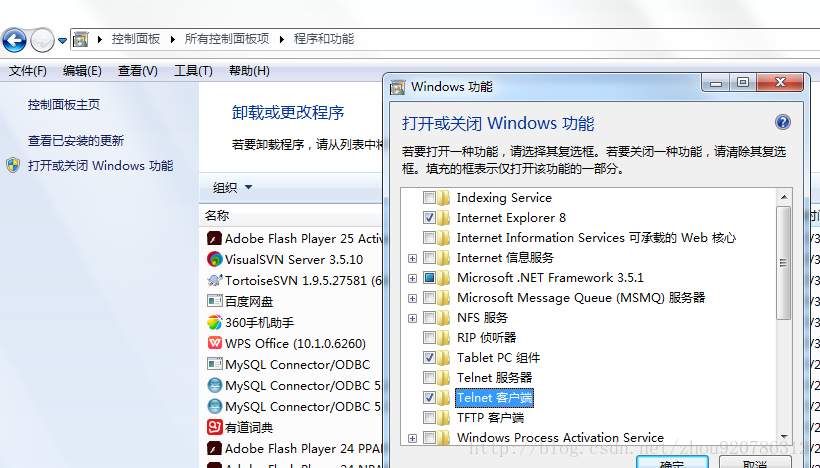Click the 百度网盘 program icon
The width and height of the screenshot is (820, 468).
(214, 301)
